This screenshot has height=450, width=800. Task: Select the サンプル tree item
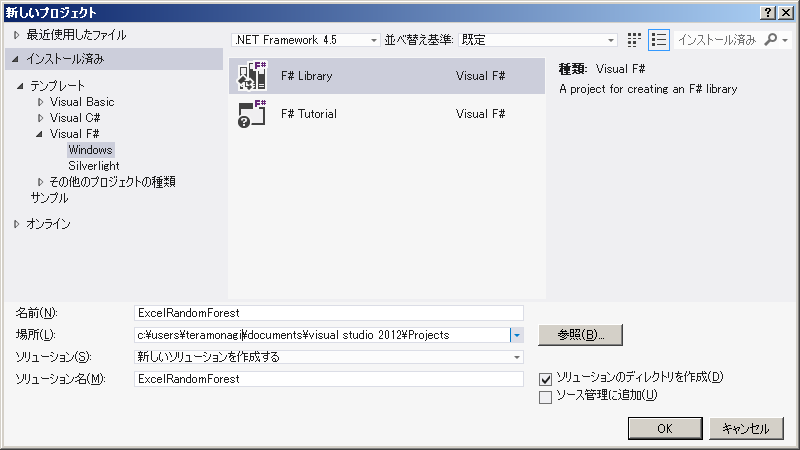pos(49,198)
